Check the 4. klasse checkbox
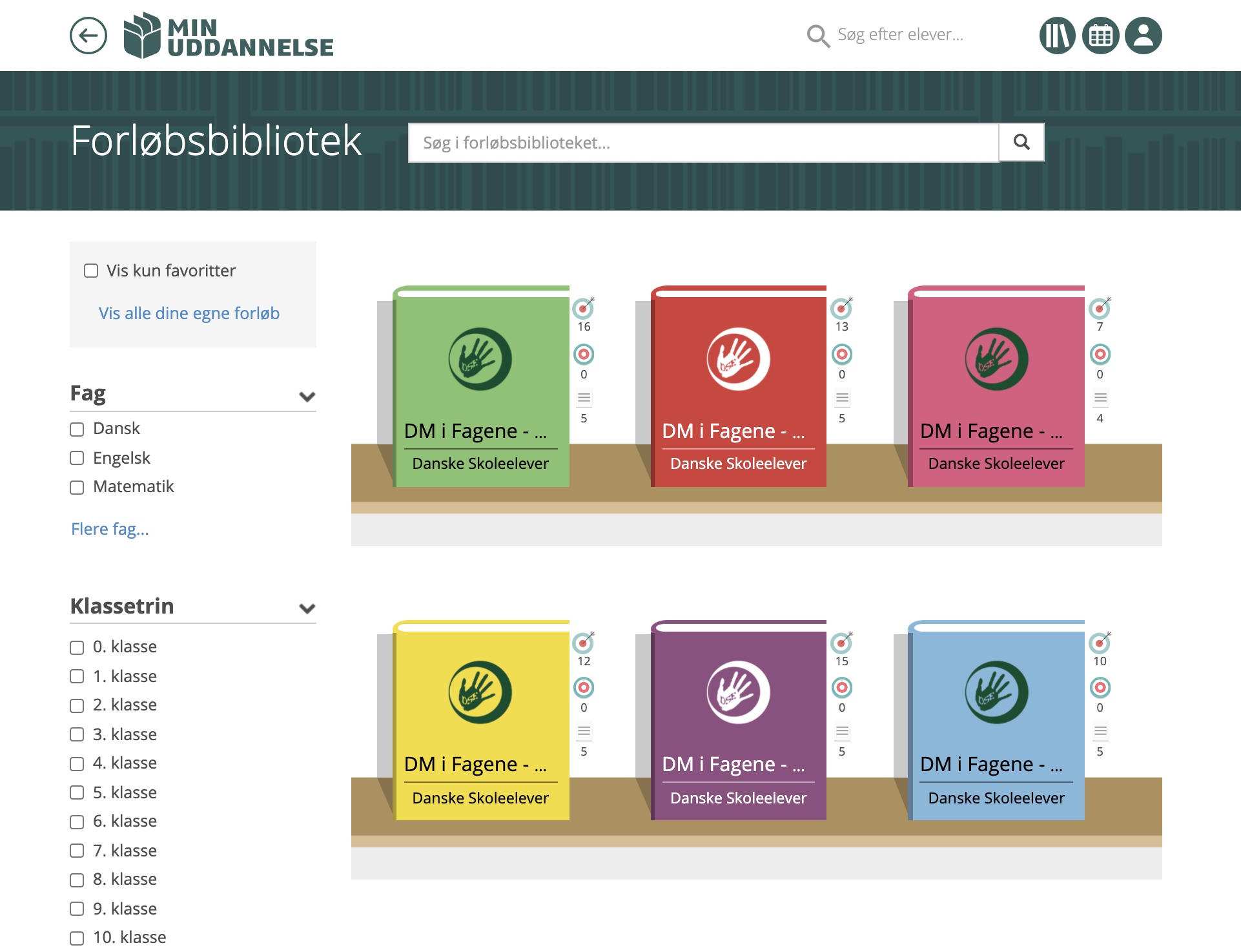Viewport: 1241px width, 952px height. pos(77,764)
